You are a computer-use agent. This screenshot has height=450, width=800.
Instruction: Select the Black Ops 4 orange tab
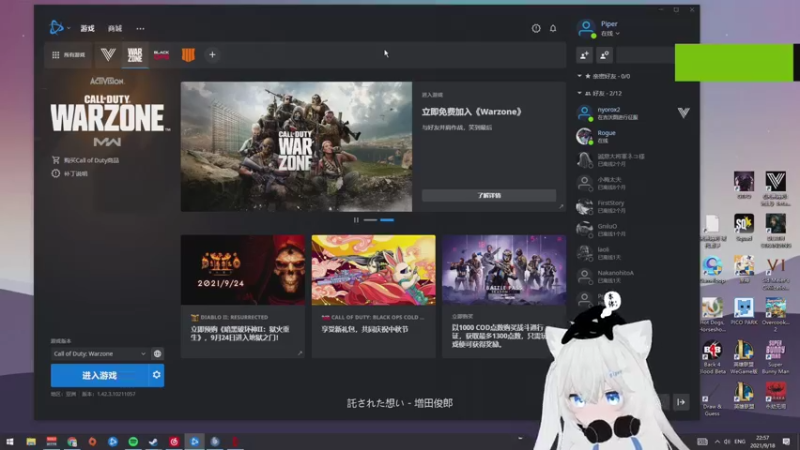pos(188,55)
